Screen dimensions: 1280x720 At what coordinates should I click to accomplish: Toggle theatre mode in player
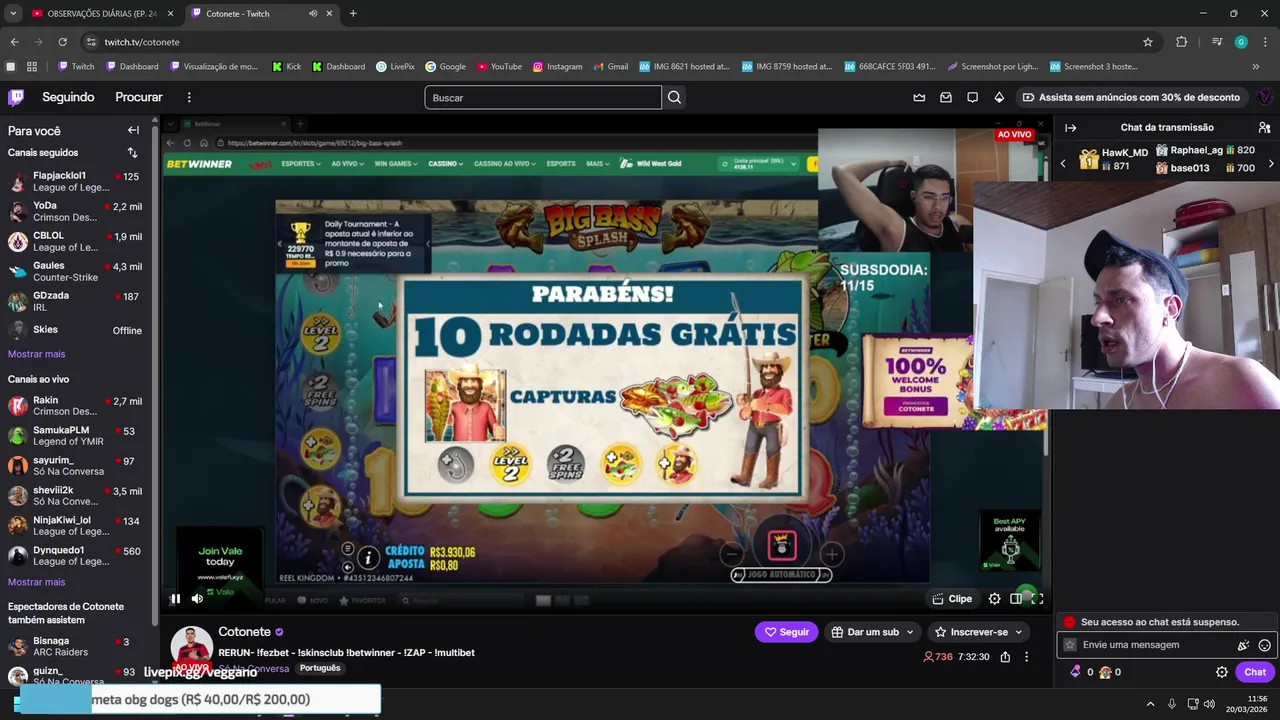tap(1016, 599)
